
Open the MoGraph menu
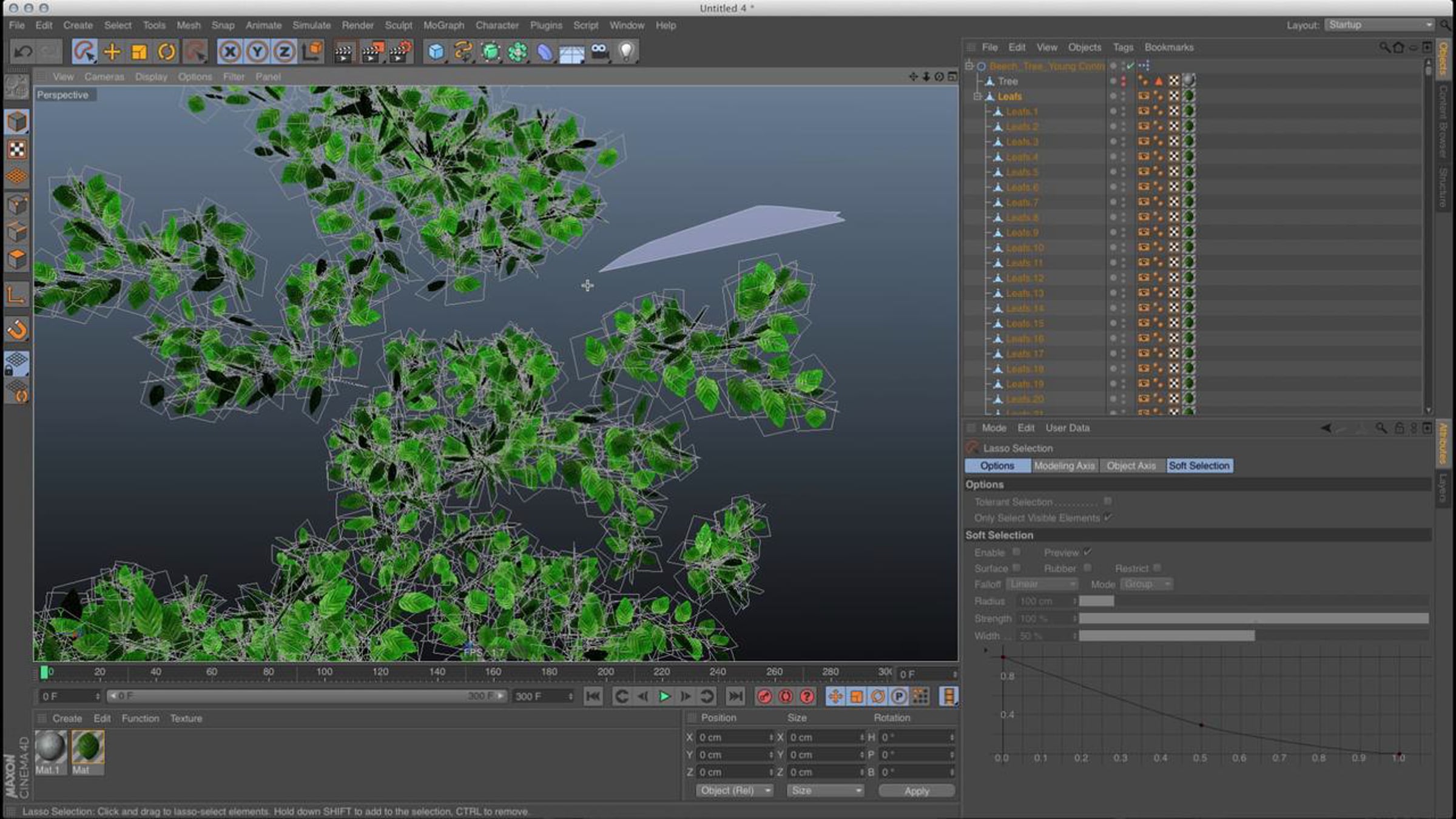pos(443,25)
